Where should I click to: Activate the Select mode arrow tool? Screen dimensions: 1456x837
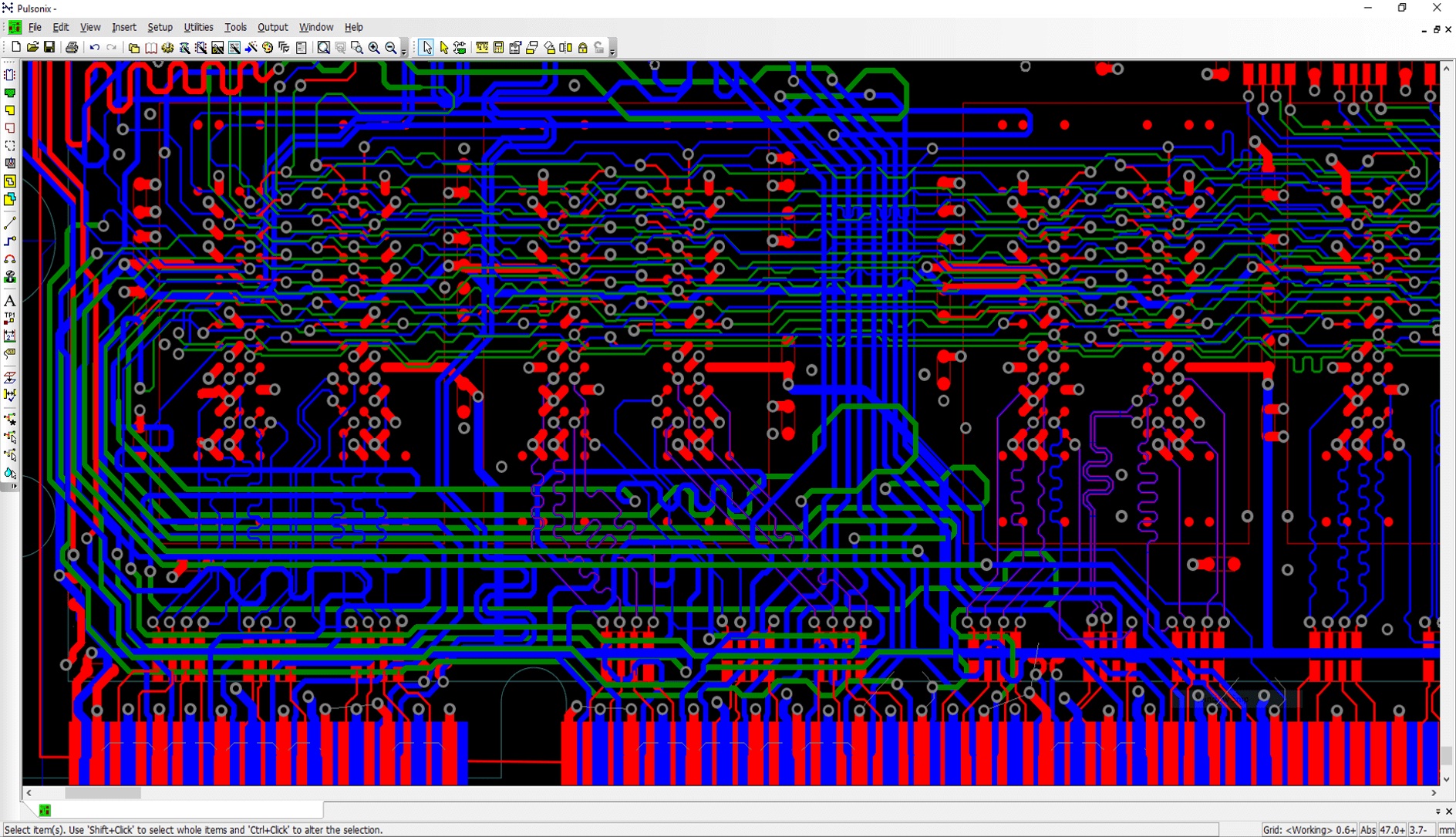coord(427,48)
